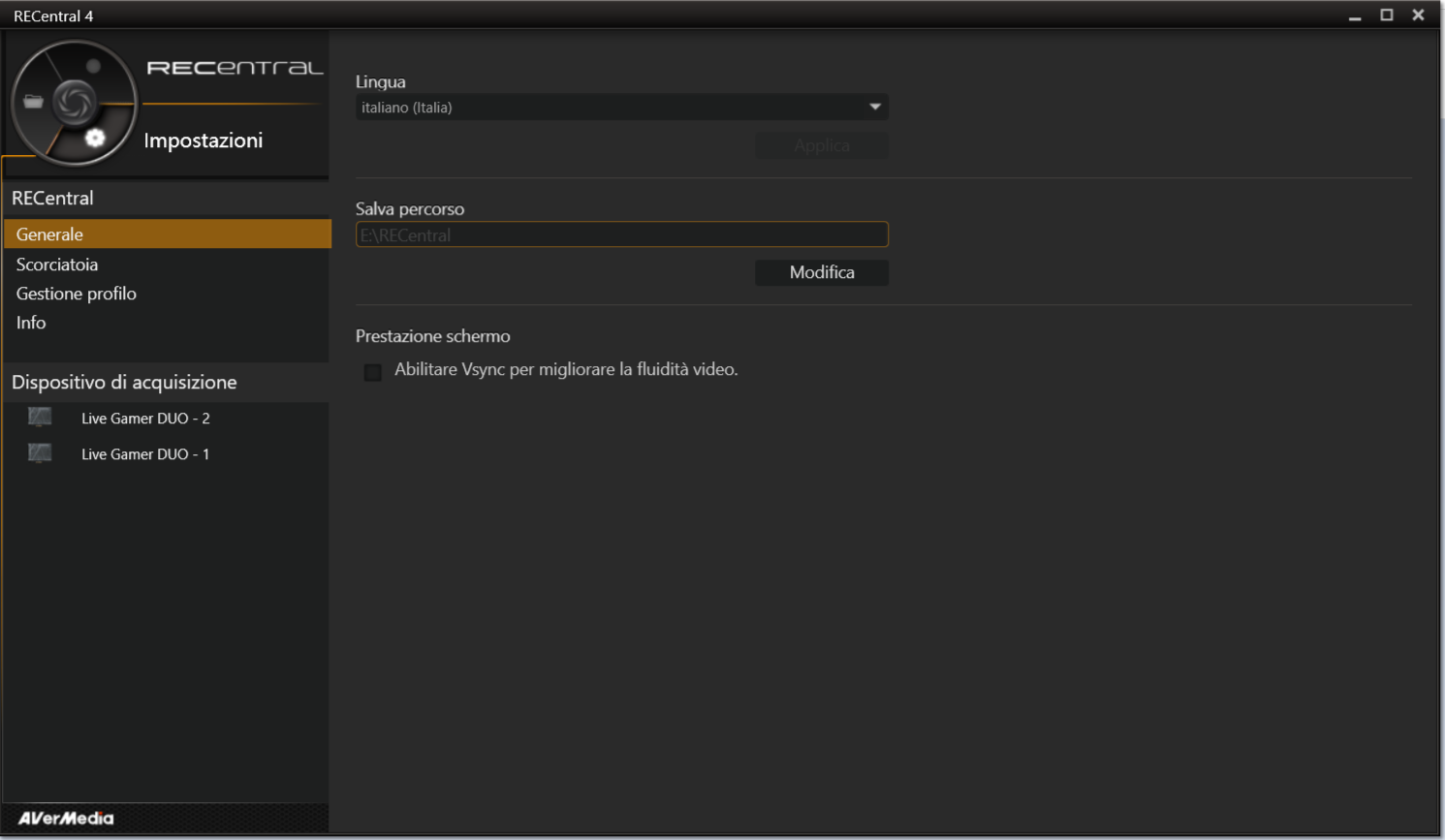Screen dimensions: 1445x840
Task: Click the Live Gamer DUO - 1 device icon
Action: (x=40, y=453)
